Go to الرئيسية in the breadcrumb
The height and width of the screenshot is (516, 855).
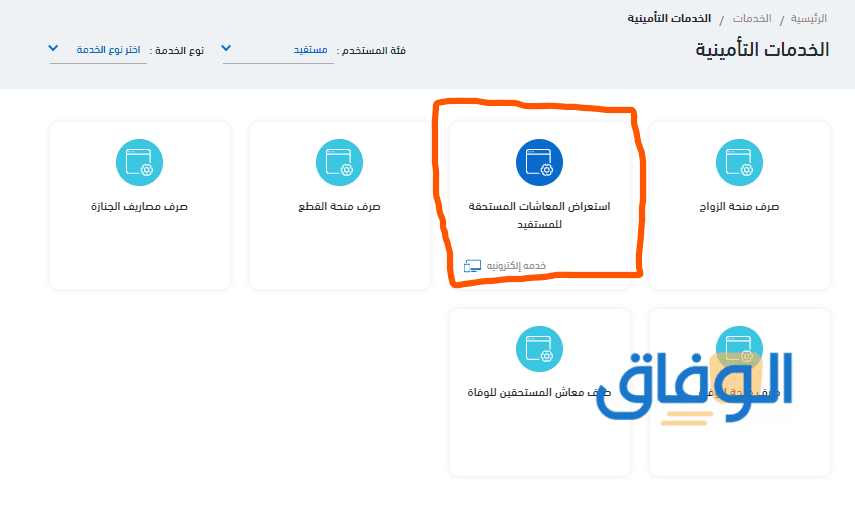[809, 19]
